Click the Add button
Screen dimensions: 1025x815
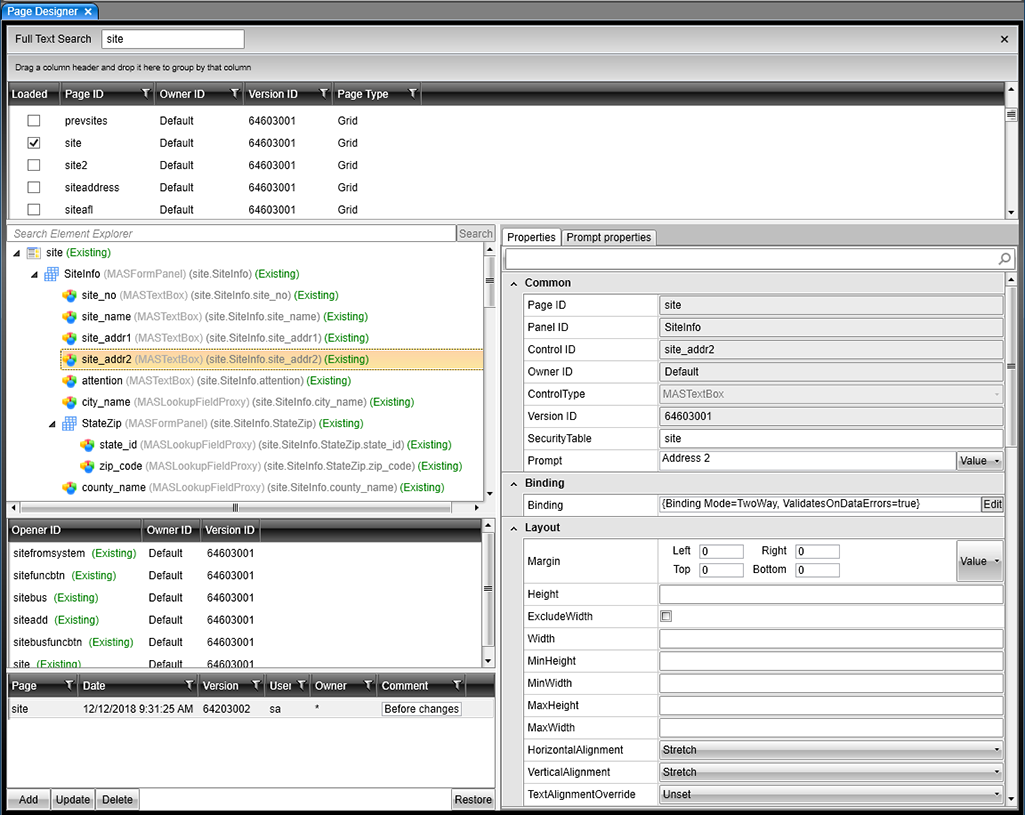pyautogui.click(x=28, y=799)
